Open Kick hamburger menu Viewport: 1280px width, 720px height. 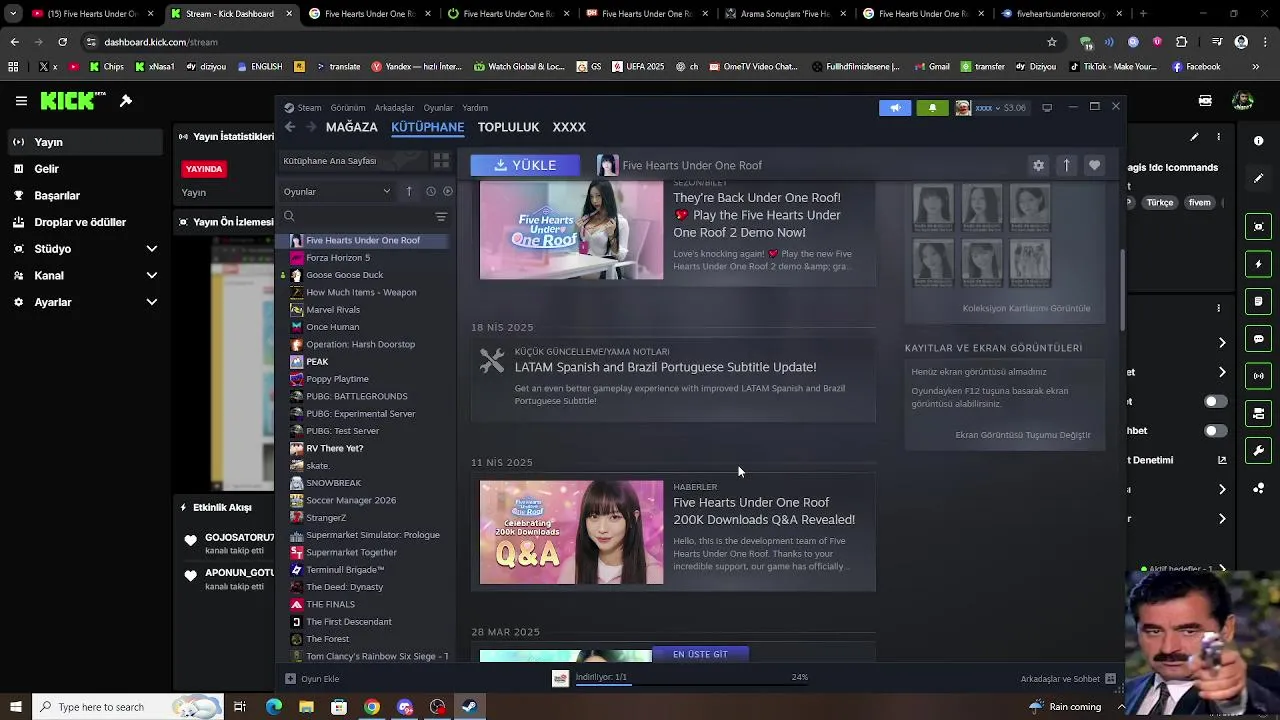tap(21, 101)
